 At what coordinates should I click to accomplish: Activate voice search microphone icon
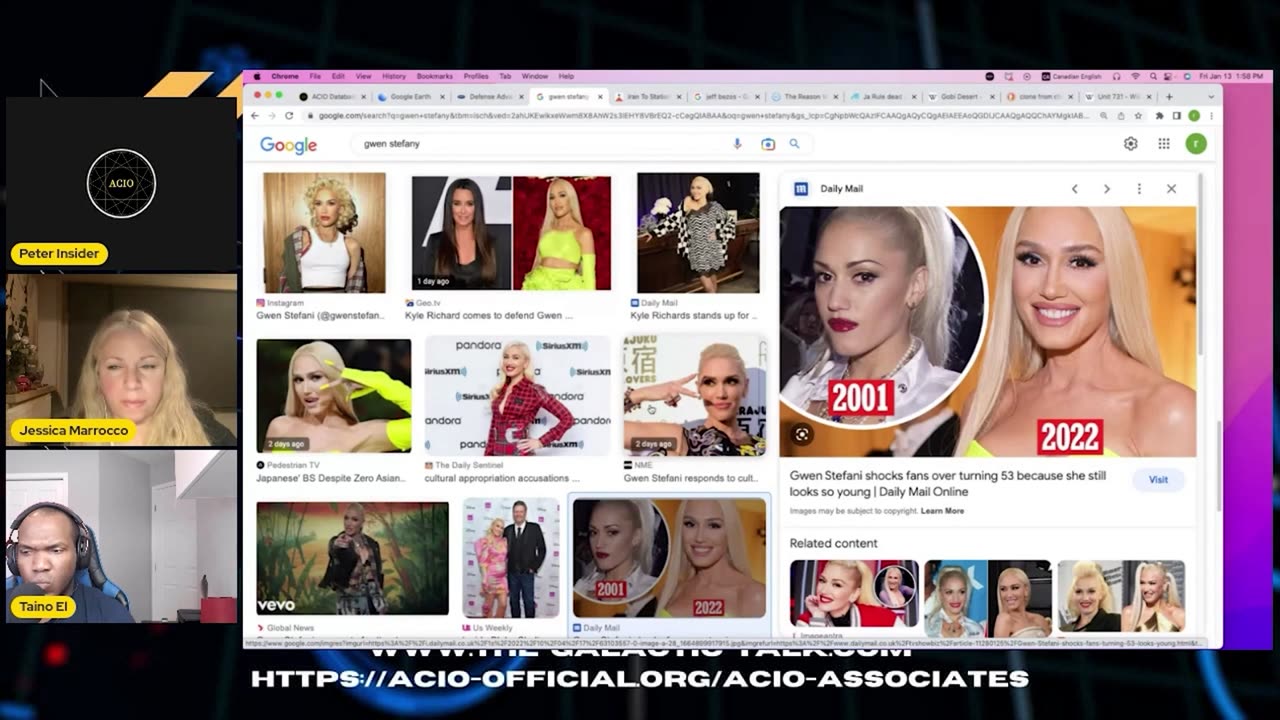tap(738, 144)
